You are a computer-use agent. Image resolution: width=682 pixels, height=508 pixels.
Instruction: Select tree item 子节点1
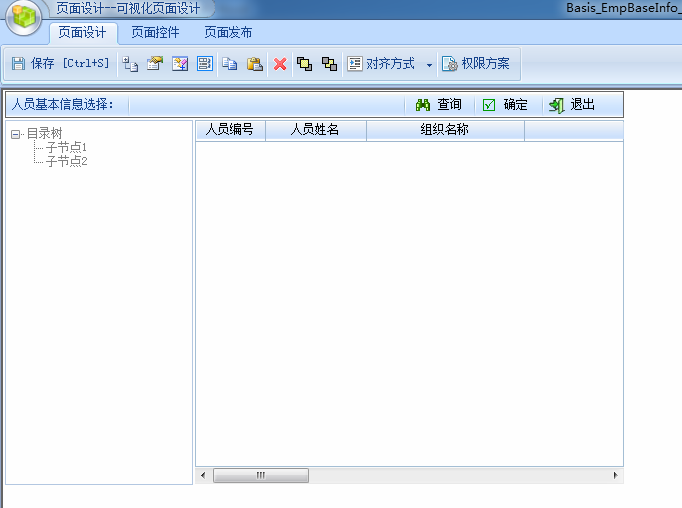coord(66,147)
